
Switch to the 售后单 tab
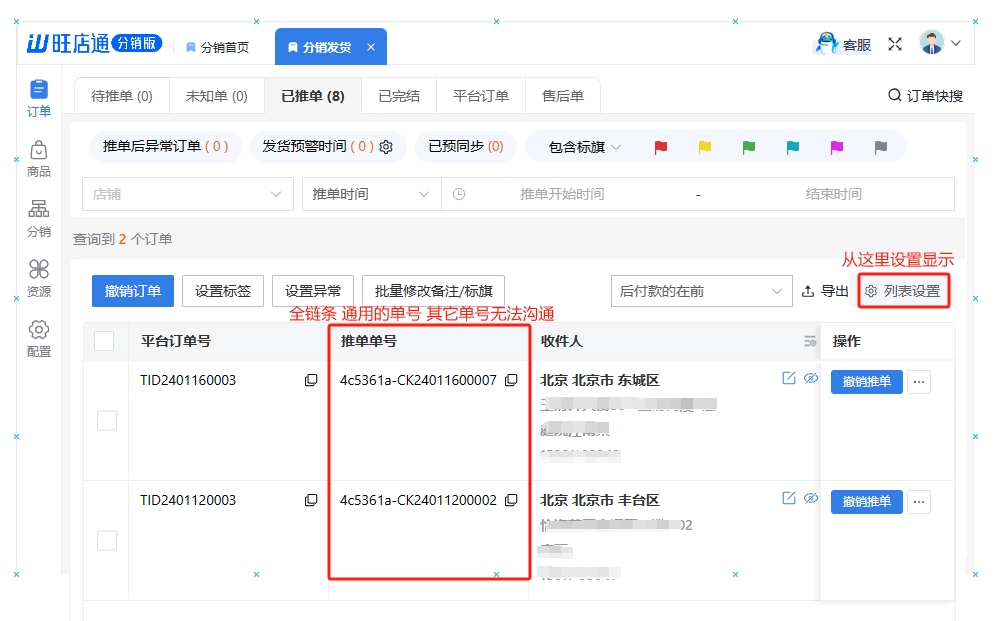coord(563,97)
